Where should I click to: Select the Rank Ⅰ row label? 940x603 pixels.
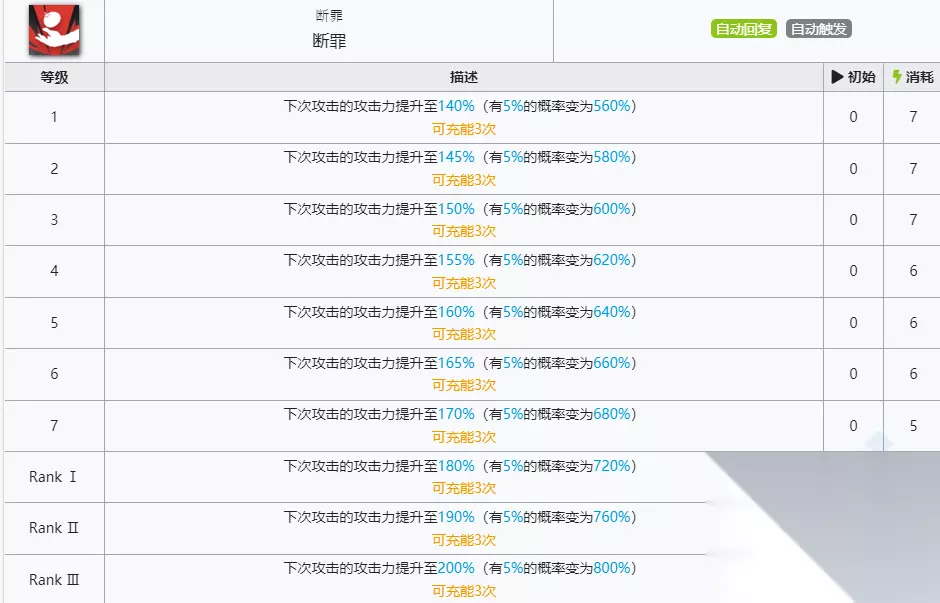[54, 477]
